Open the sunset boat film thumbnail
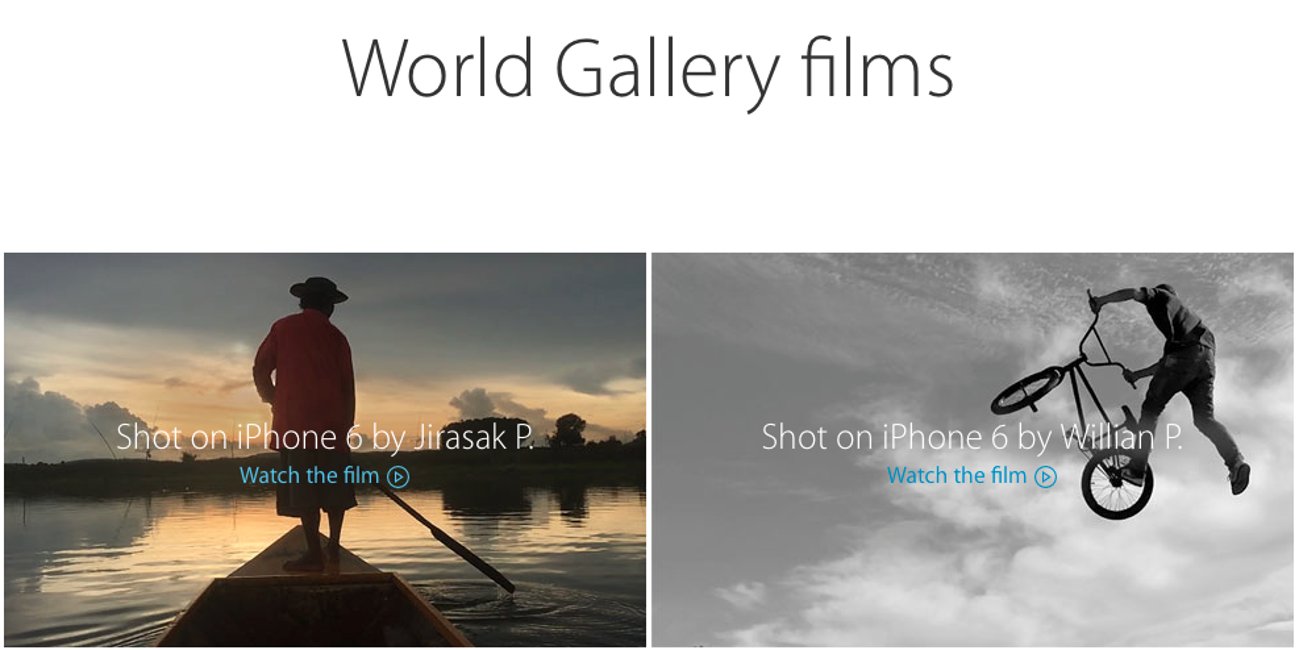1299x650 pixels. (x=325, y=449)
